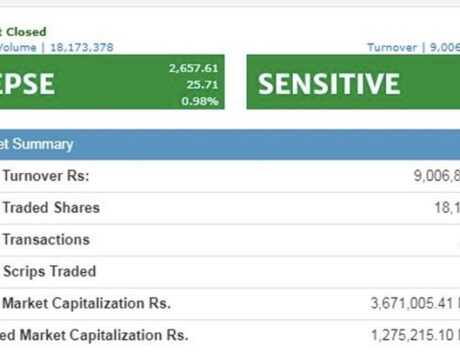Click the Volume 18,173,378 text
This screenshot has height=360, width=460.
[57, 47]
